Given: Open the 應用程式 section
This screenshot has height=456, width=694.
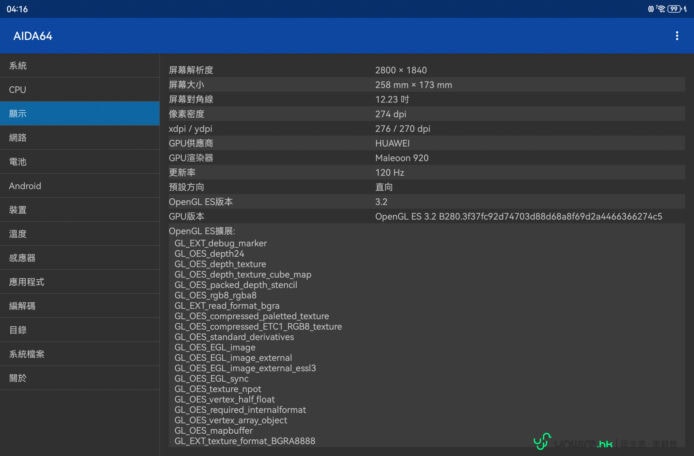Looking at the screenshot, I should pyautogui.click(x=80, y=282).
